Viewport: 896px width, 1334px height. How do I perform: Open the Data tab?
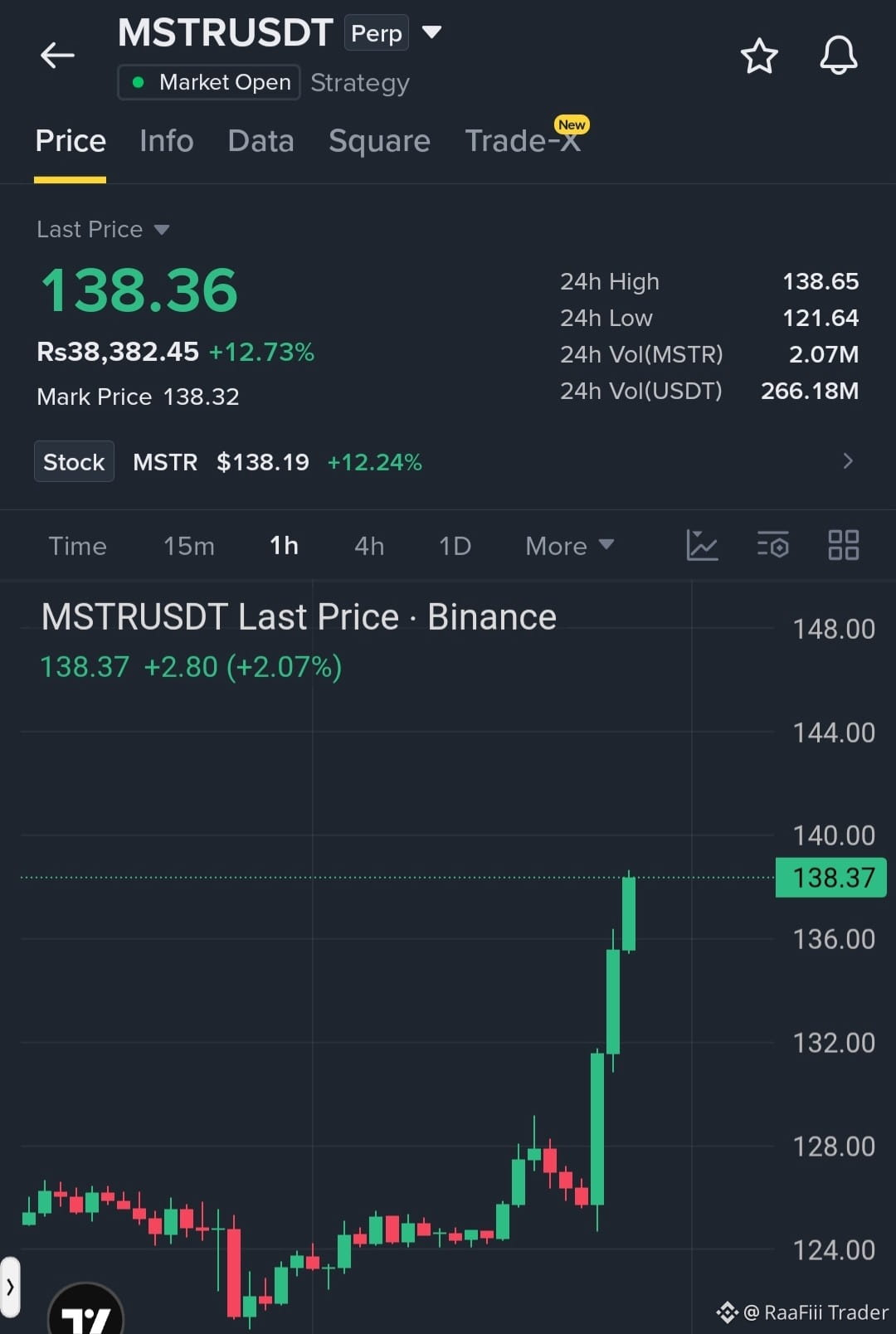261,141
